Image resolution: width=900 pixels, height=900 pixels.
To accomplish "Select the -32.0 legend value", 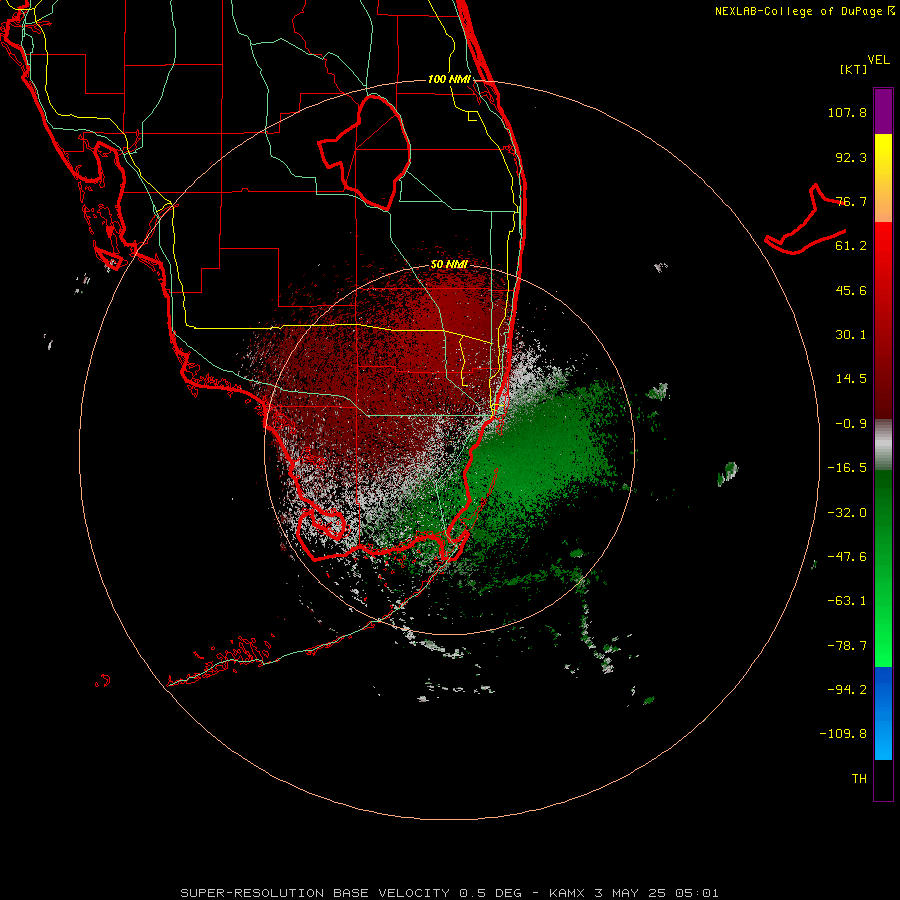I will (847, 513).
